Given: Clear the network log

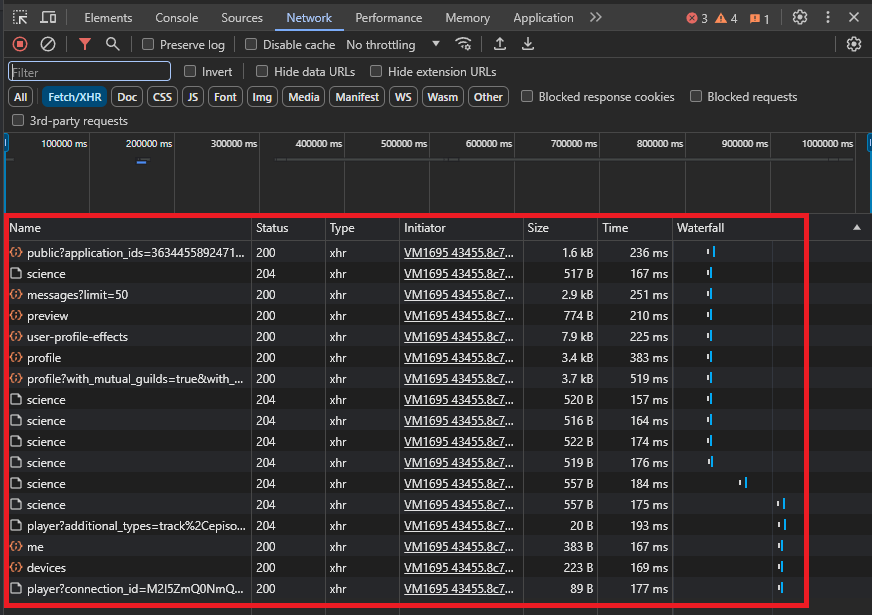Looking at the screenshot, I should pyautogui.click(x=48, y=44).
